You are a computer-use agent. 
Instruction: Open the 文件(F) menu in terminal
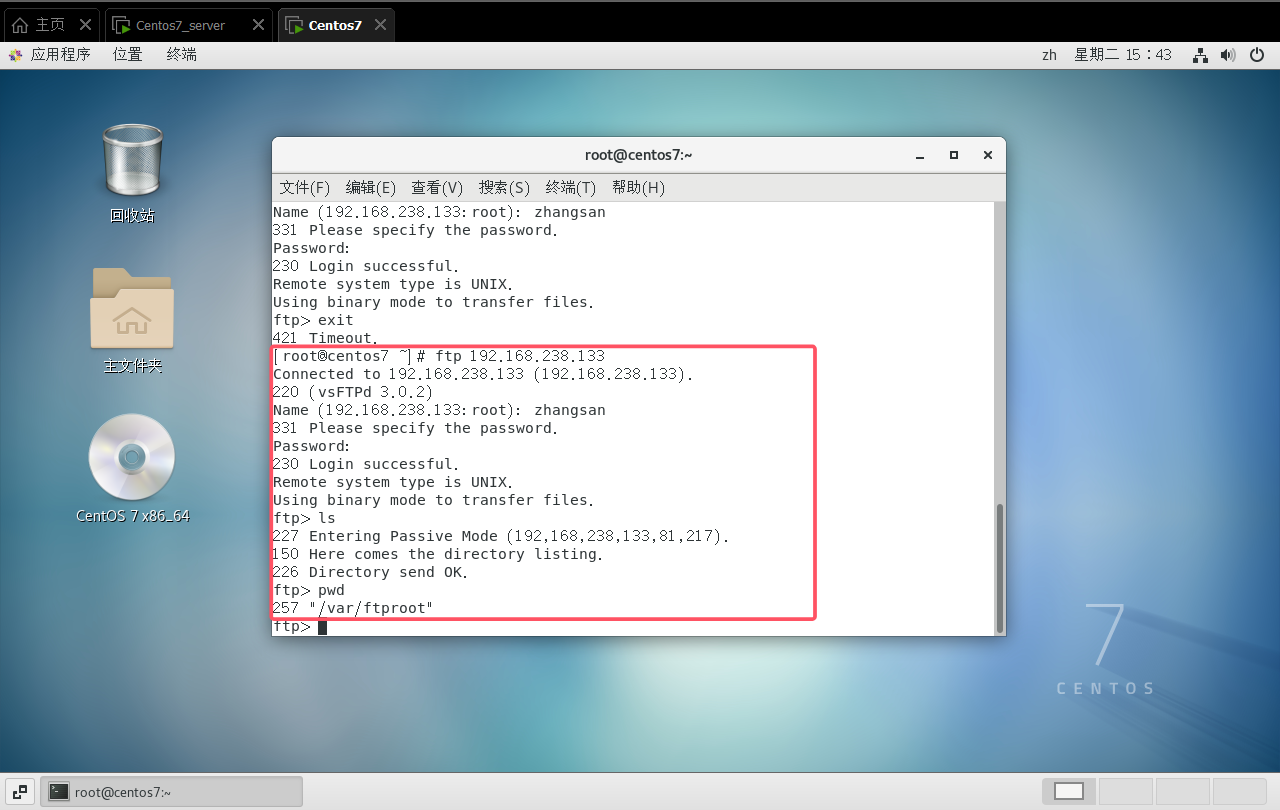click(x=304, y=187)
